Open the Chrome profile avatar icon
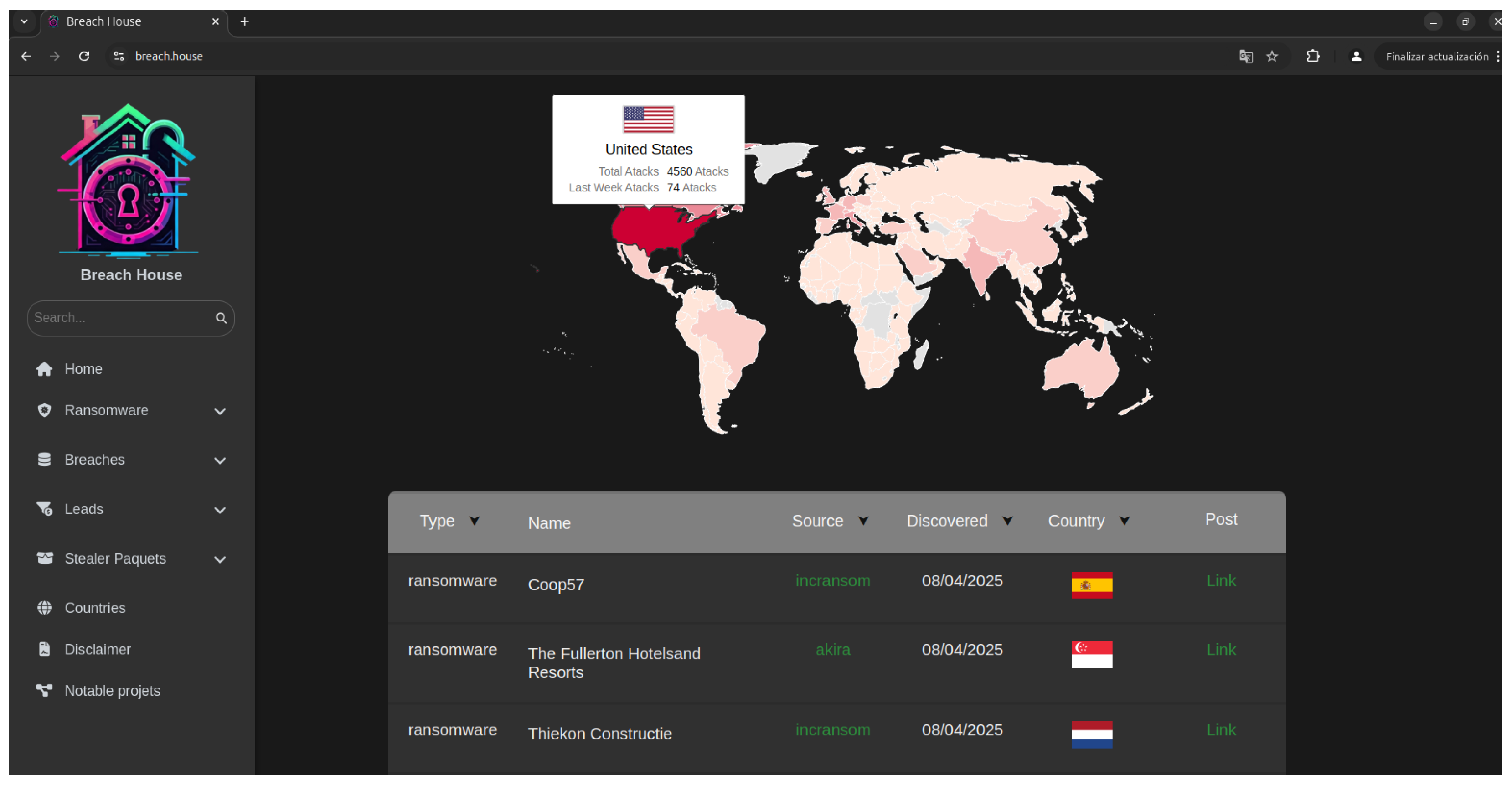The width and height of the screenshot is (1512, 786). coord(1355,57)
